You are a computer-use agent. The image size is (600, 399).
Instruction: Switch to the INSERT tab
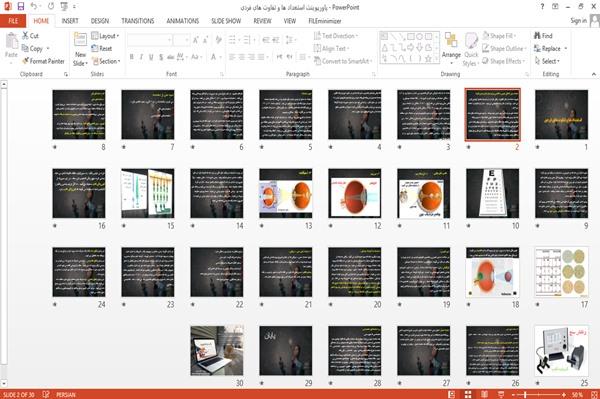point(70,21)
